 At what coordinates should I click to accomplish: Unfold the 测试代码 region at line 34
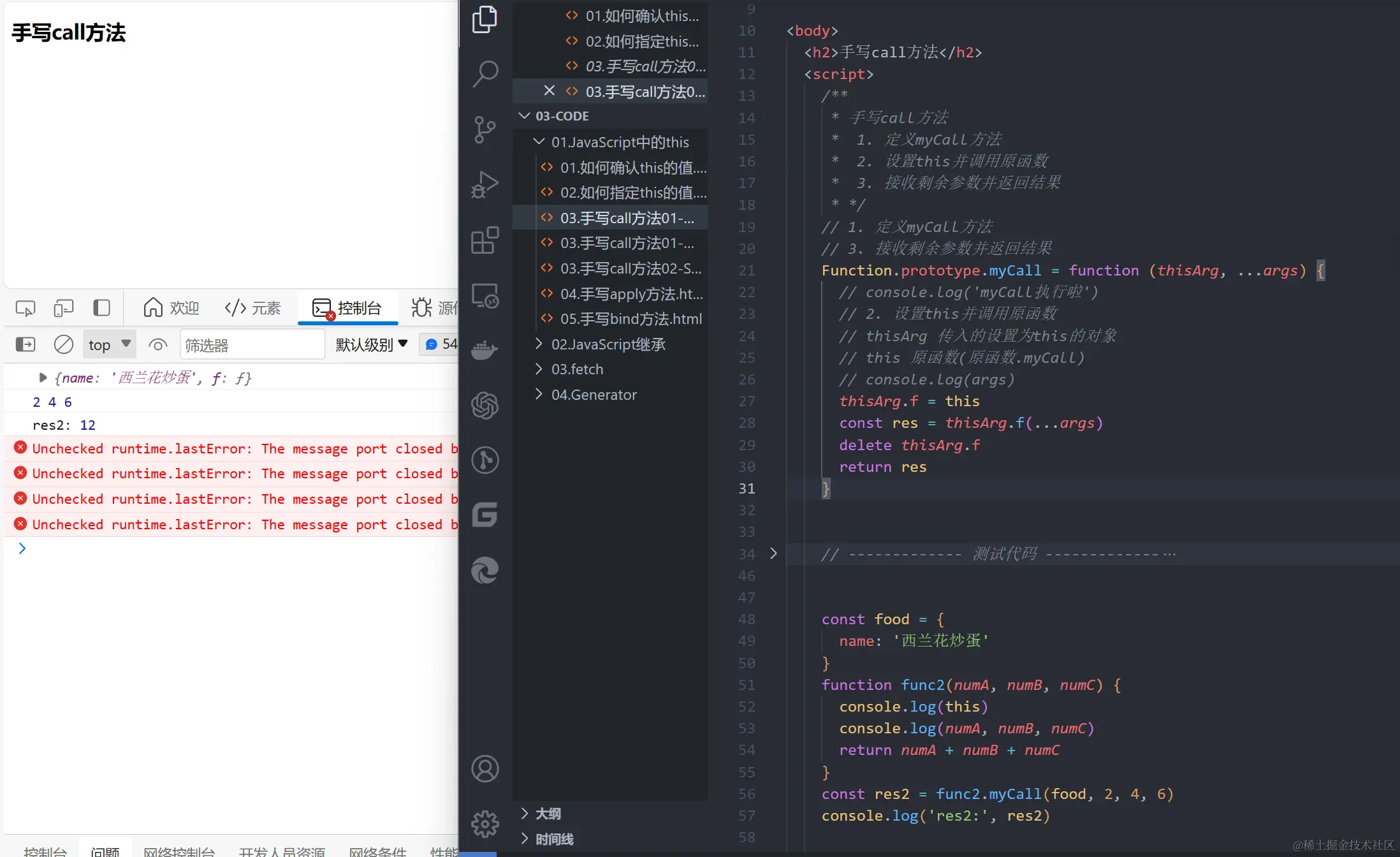pos(773,553)
